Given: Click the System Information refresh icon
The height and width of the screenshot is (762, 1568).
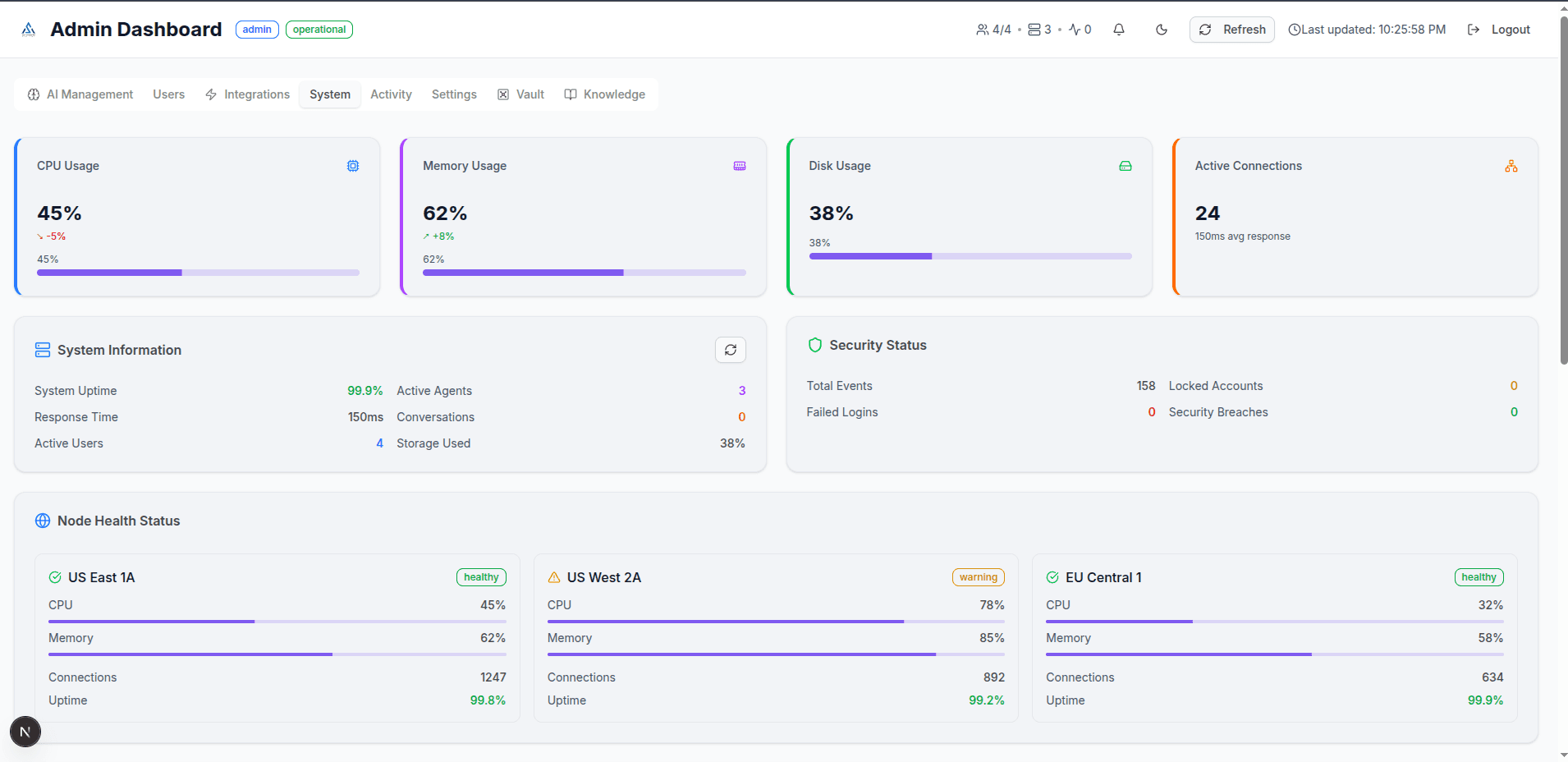Looking at the screenshot, I should [x=730, y=350].
